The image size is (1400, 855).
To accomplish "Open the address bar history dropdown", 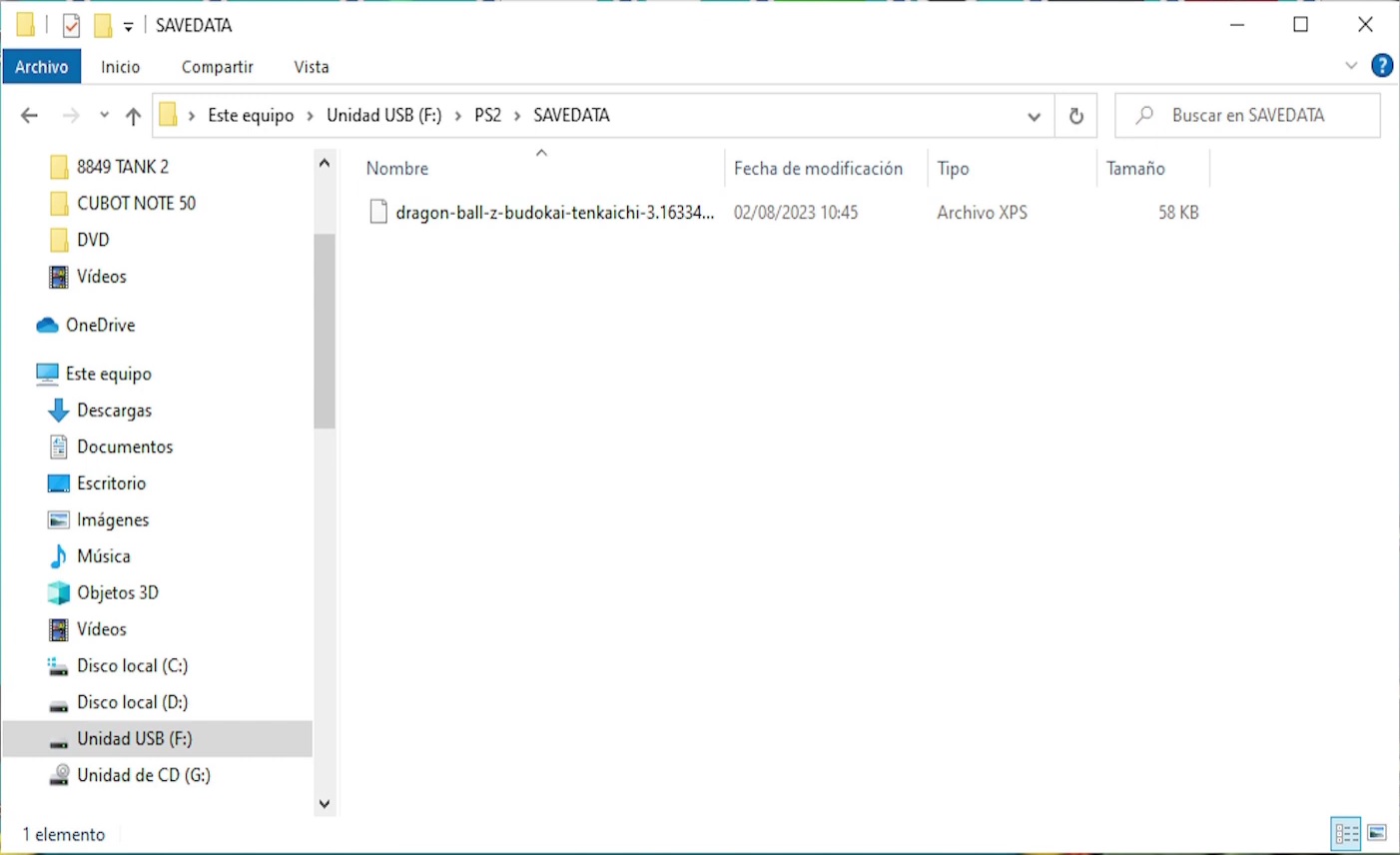I will coord(1034,116).
